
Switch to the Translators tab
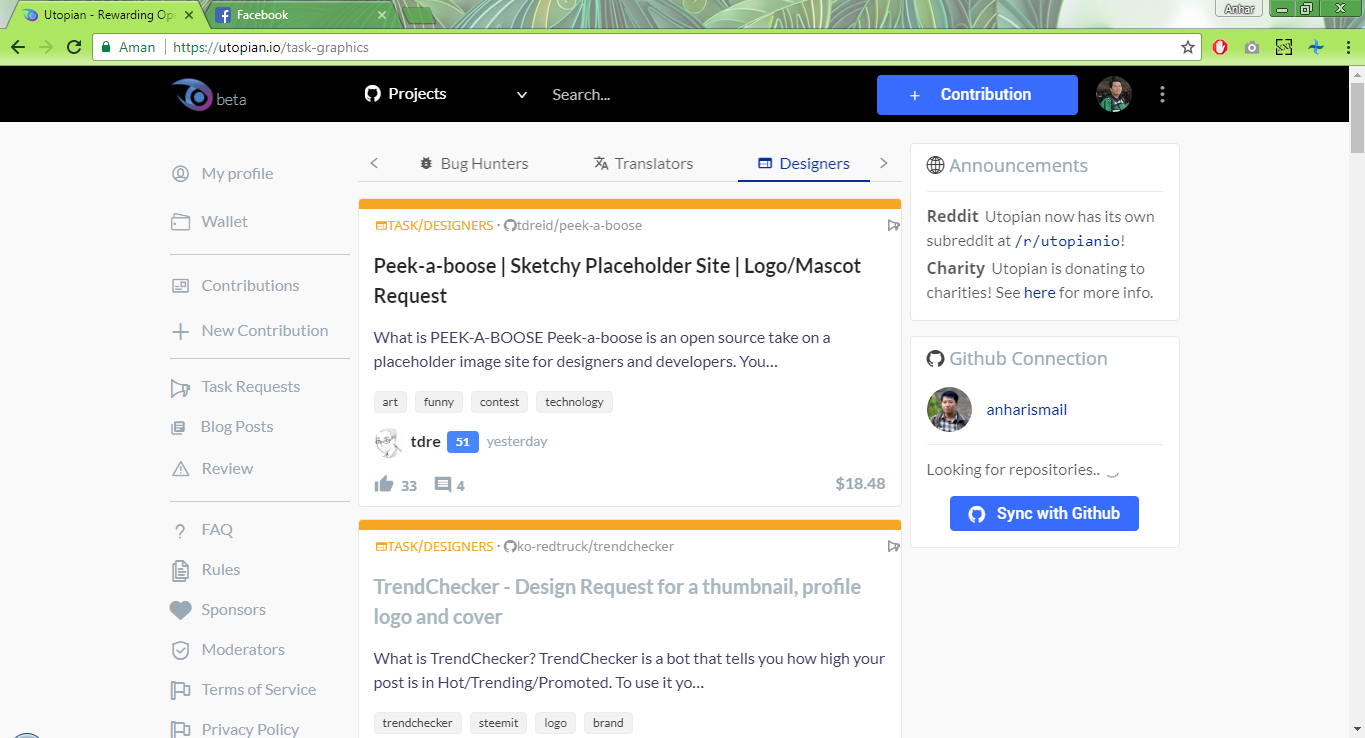(x=643, y=164)
